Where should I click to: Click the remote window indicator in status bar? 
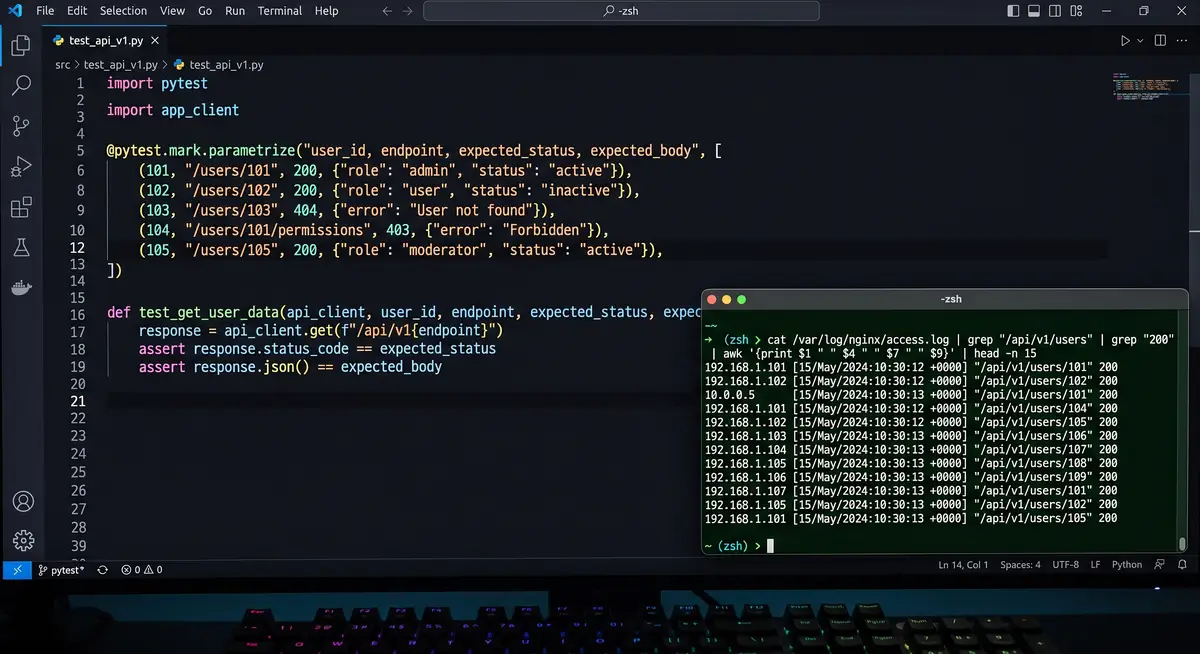[17, 570]
